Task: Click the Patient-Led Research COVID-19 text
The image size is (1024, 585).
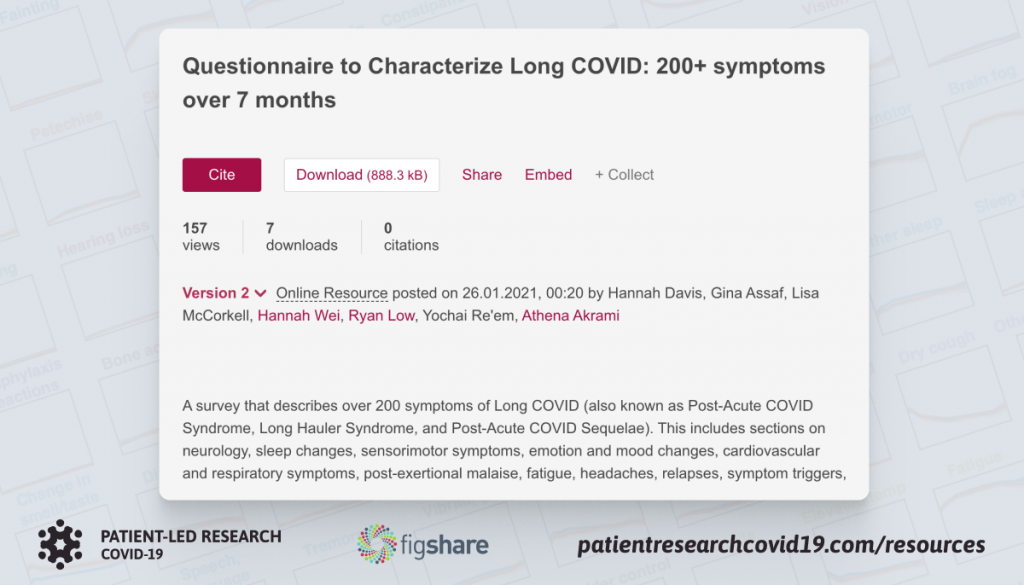Action: 191,545
